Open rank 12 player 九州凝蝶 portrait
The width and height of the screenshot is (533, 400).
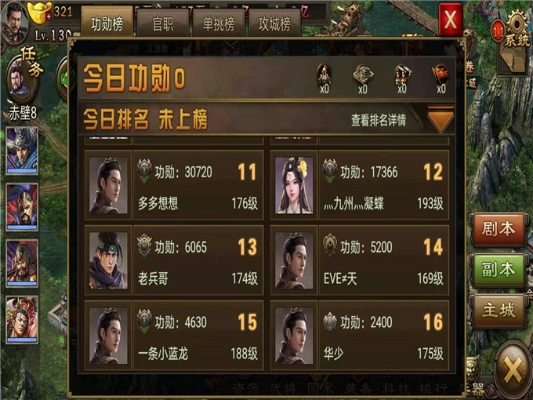tap(294, 185)
